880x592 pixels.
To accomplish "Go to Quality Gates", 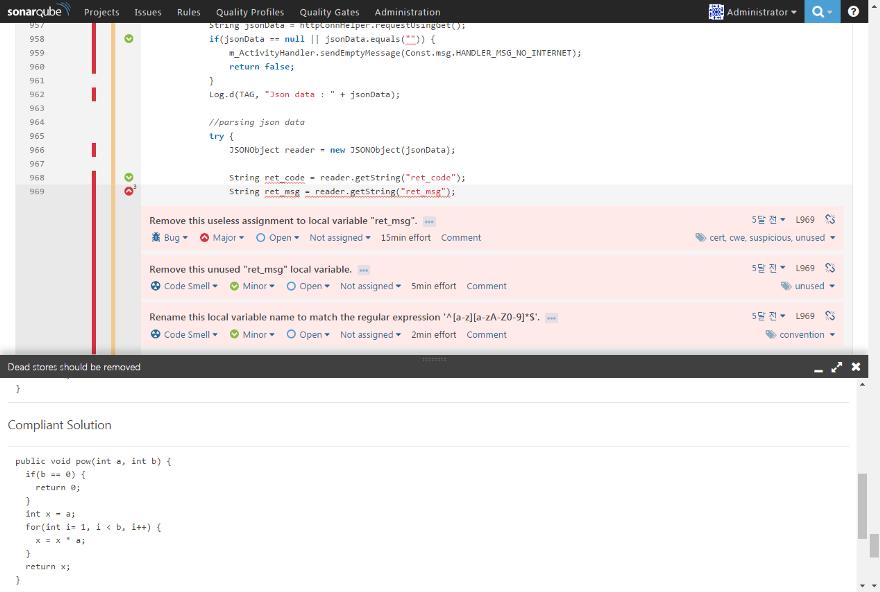I will click(329, 12).
